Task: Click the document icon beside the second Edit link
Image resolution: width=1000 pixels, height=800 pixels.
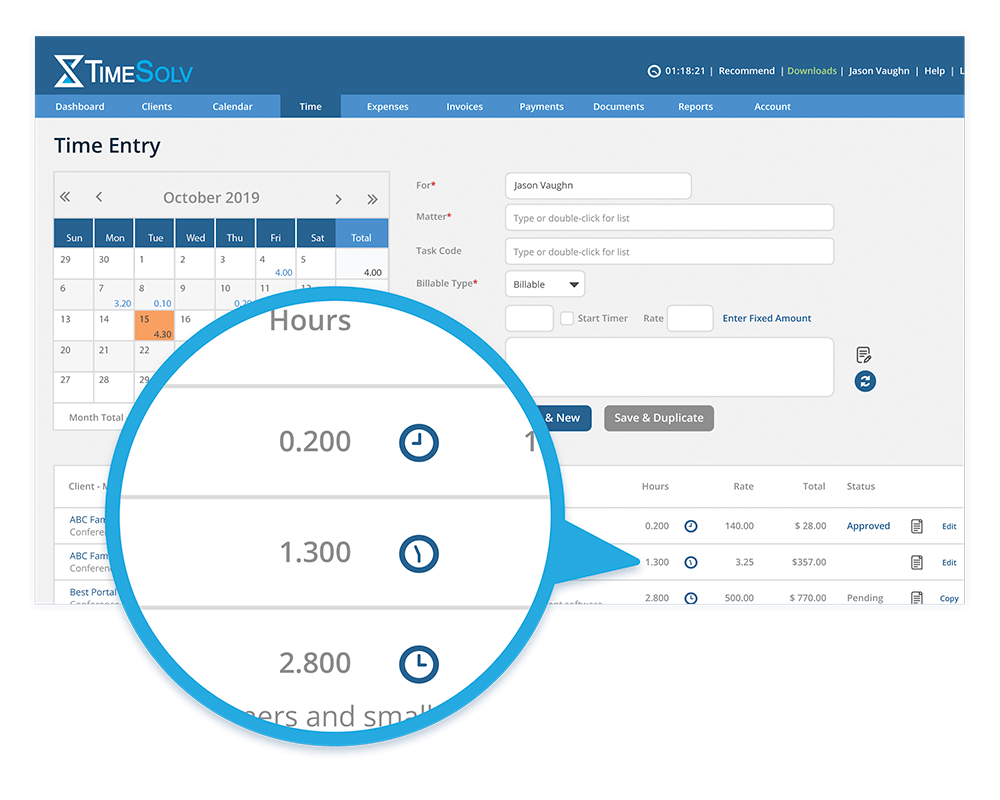Action: (917, 562)
